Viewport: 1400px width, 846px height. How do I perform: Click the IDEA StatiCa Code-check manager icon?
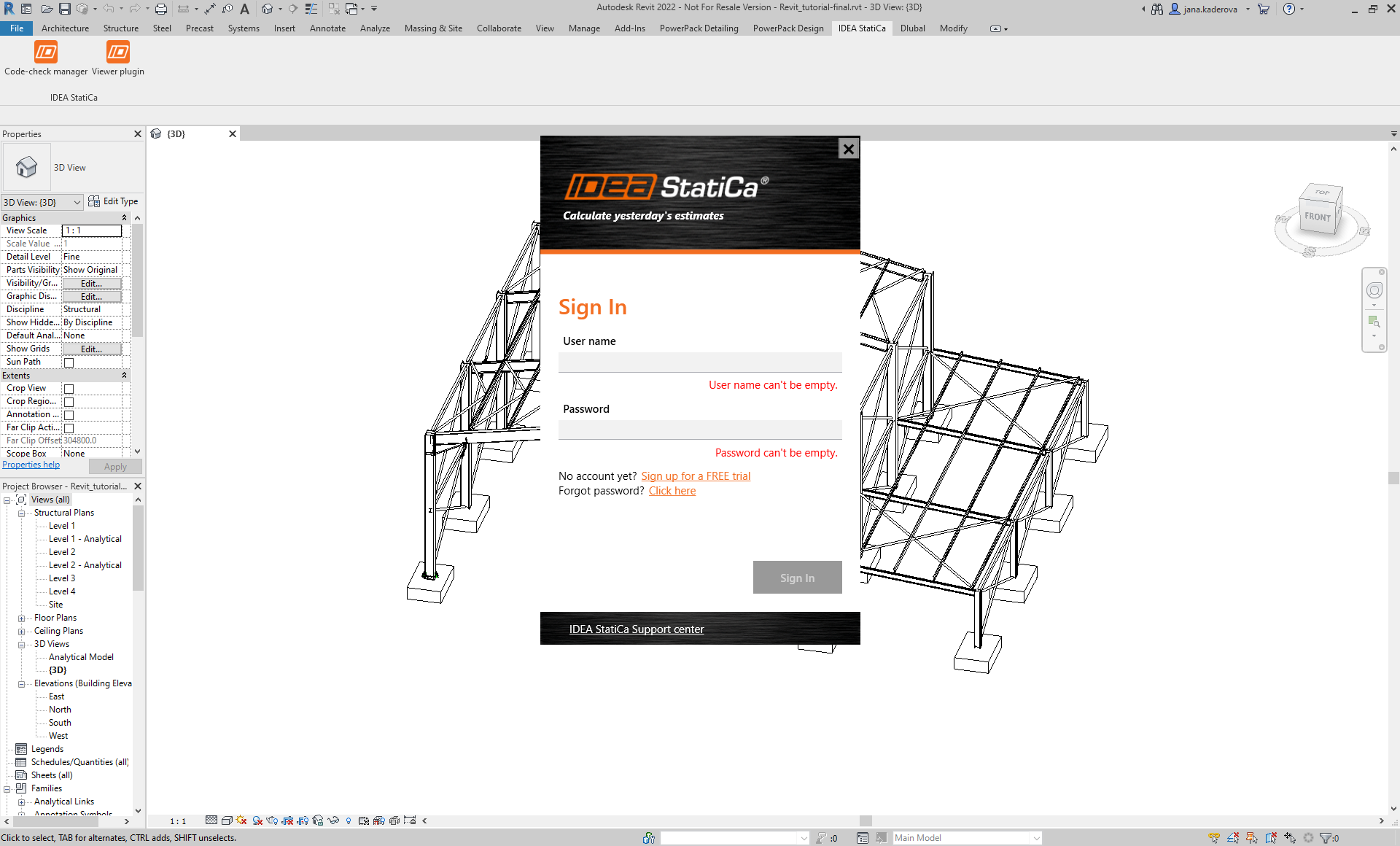pyautogui.click(x=44, y=53)
